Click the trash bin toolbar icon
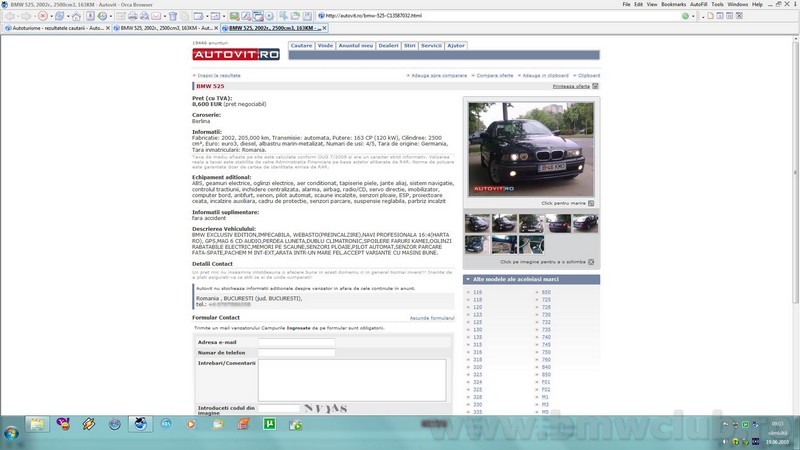 pyautogui.click(x=173, y=16)
